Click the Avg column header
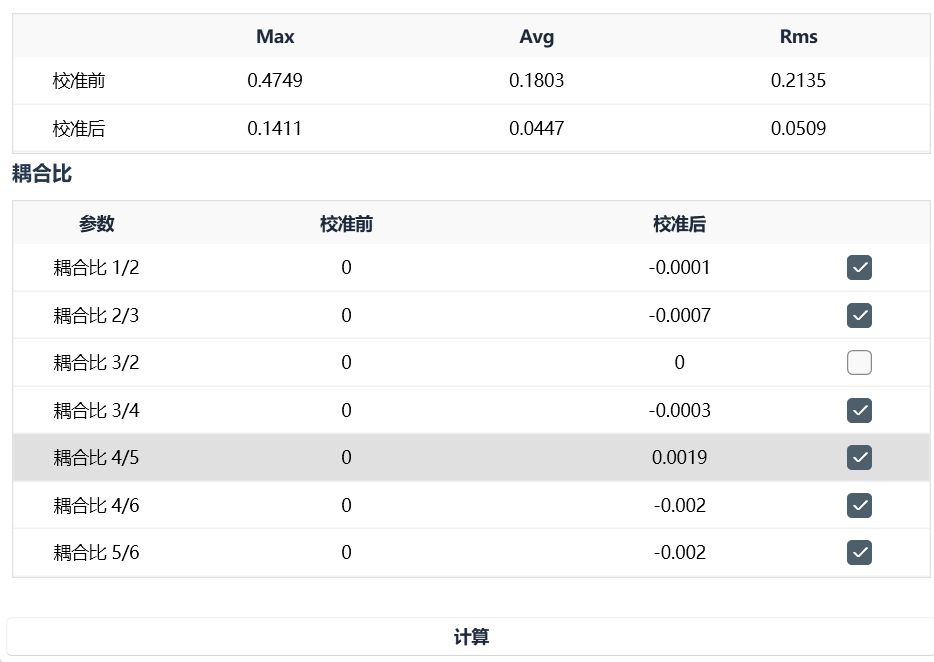 coord(536,36)
